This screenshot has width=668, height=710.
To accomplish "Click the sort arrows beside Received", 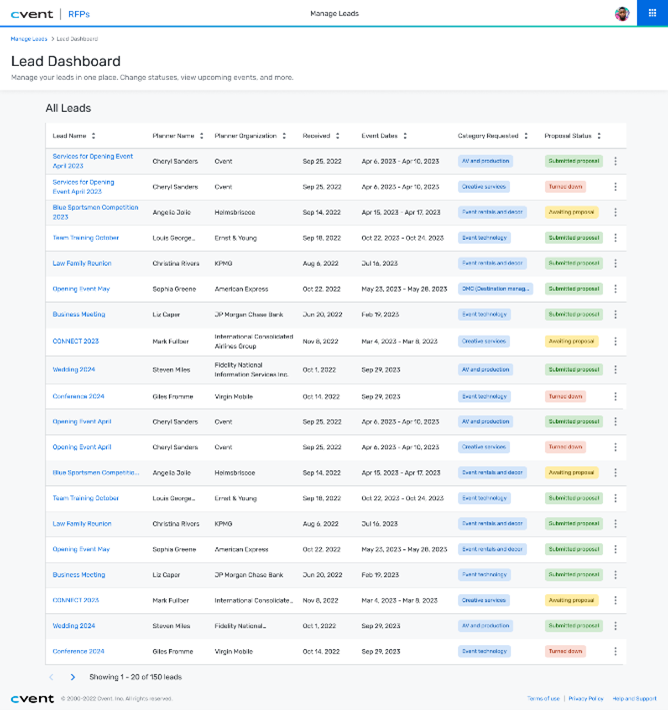I will click(337, 136).
